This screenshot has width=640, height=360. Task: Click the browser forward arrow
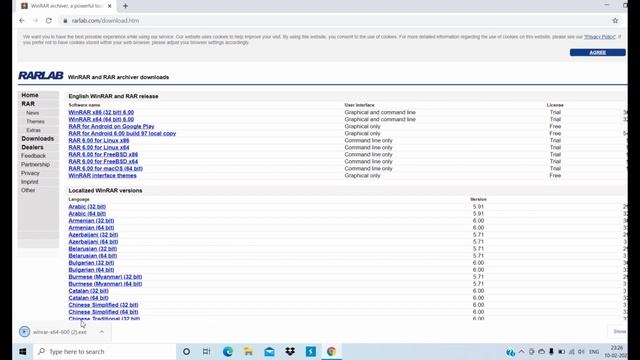coord(35,20)
